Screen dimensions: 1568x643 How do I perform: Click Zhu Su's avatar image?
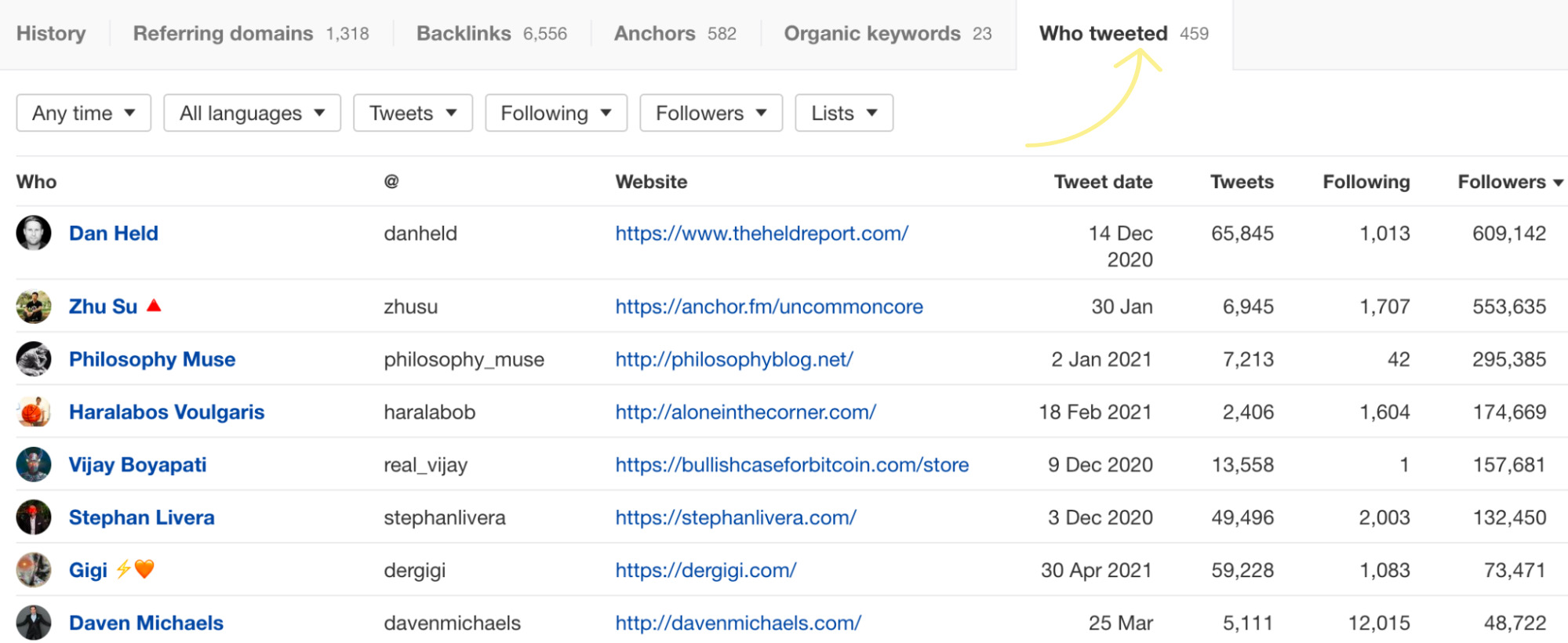coord(33,306)
